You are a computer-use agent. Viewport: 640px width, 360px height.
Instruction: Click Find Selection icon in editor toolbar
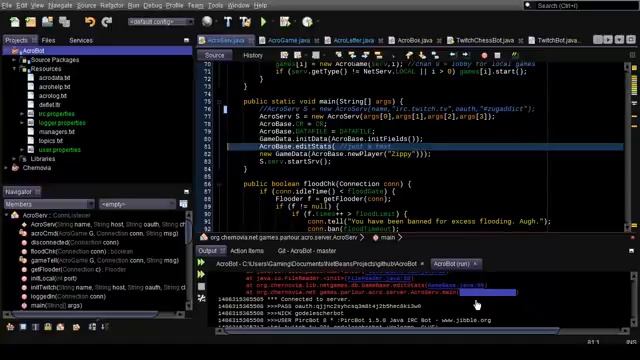tap(339, 55)
